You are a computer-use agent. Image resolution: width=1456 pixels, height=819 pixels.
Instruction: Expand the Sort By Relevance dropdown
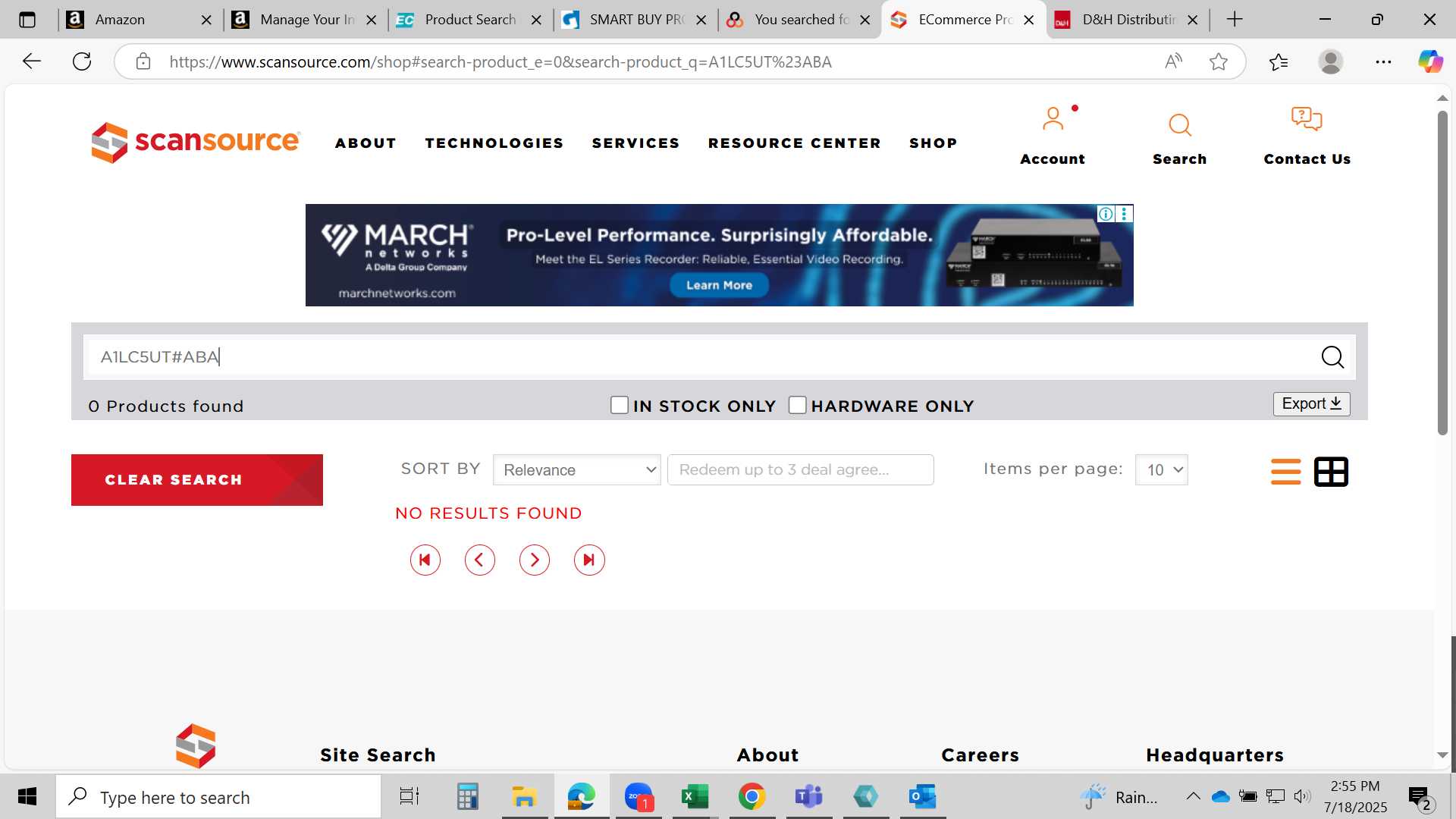pyautogui.click(x=576, y=470)
